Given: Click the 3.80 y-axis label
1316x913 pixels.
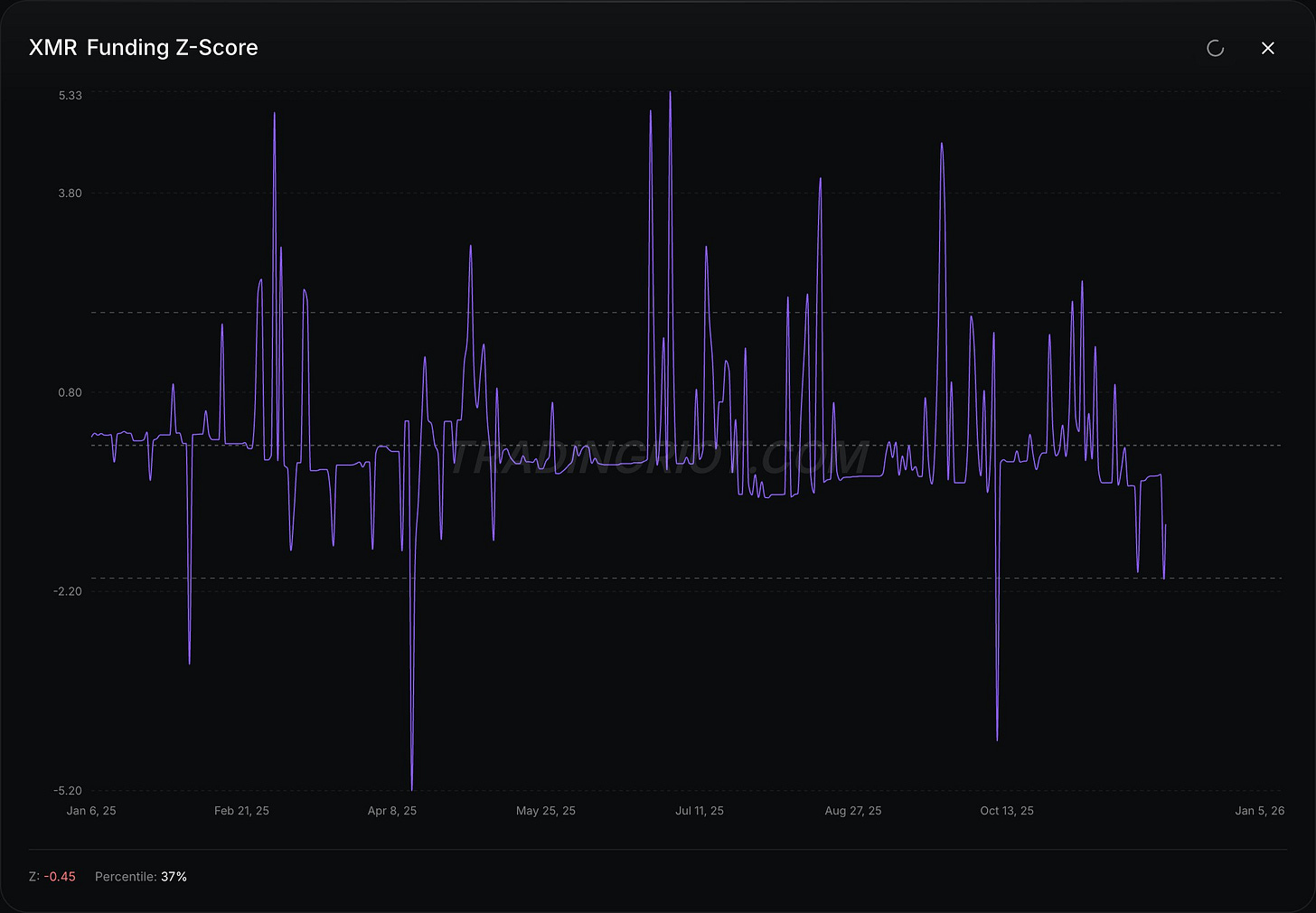Looking at the screenshot, I should [70, 193].
